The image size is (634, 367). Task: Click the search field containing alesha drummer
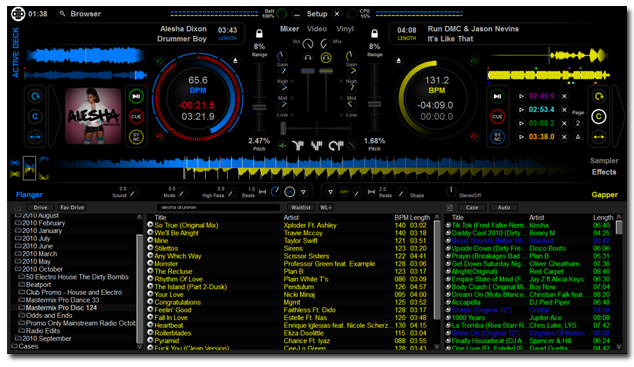pyautogui.click(x=218, y=207)
